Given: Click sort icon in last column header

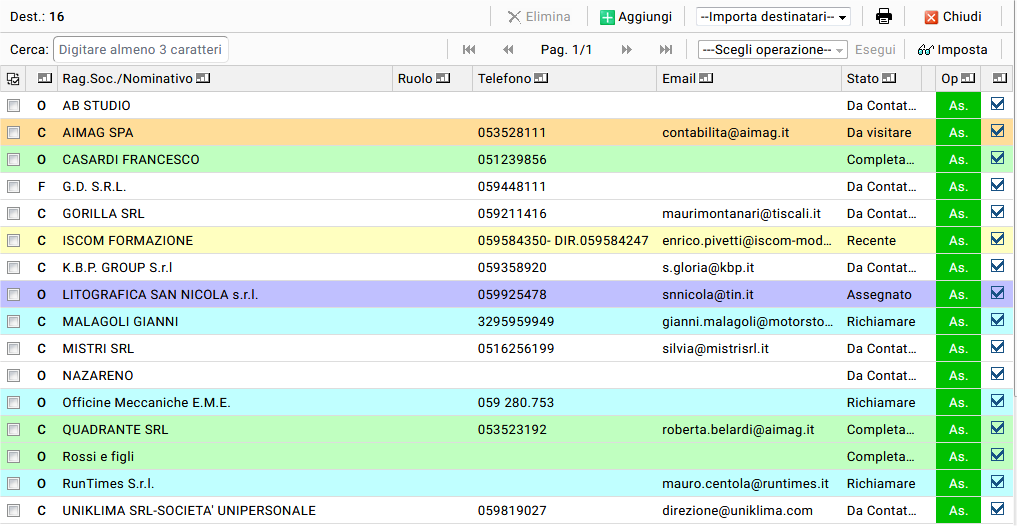Looking at the screenshot, I should [x=999, y=78].
